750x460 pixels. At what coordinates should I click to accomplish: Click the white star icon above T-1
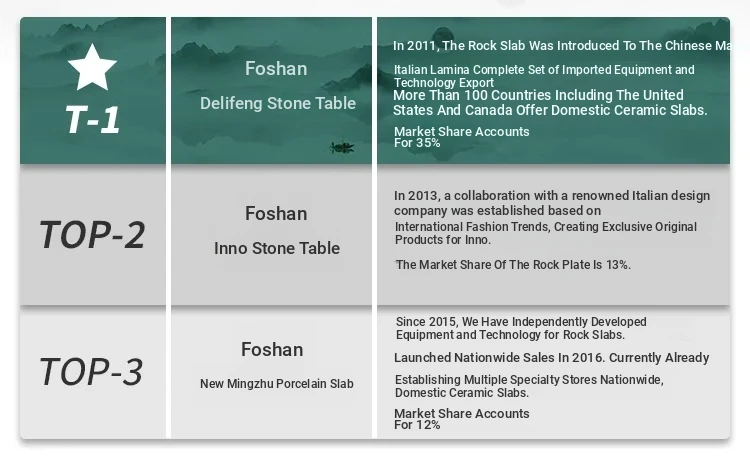(x=92, y=67)
